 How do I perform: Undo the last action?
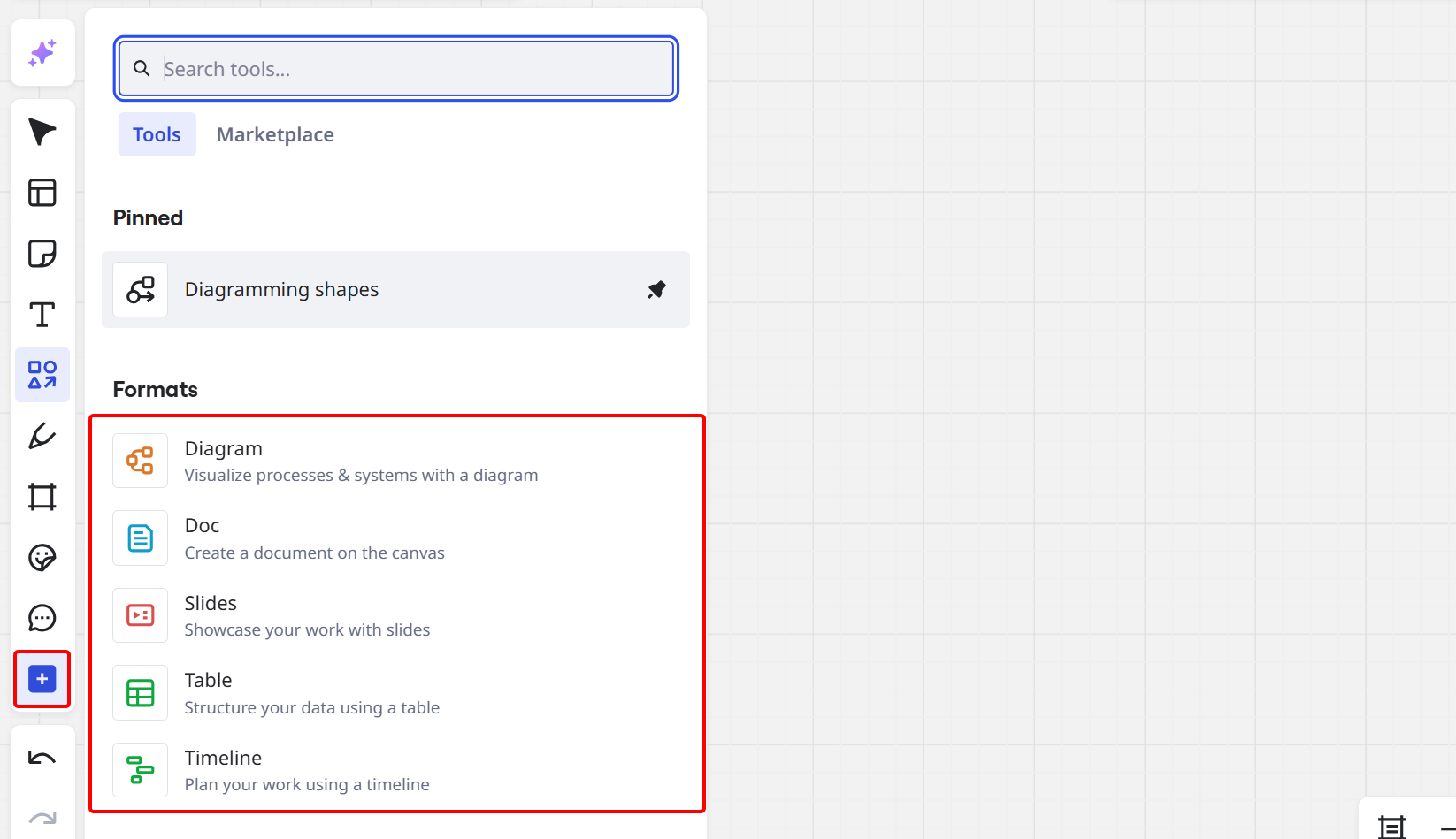tap(42, 758)
